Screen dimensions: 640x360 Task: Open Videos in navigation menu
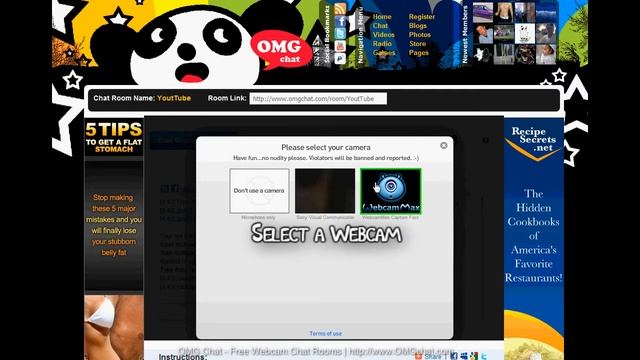[x=384, y=35]
